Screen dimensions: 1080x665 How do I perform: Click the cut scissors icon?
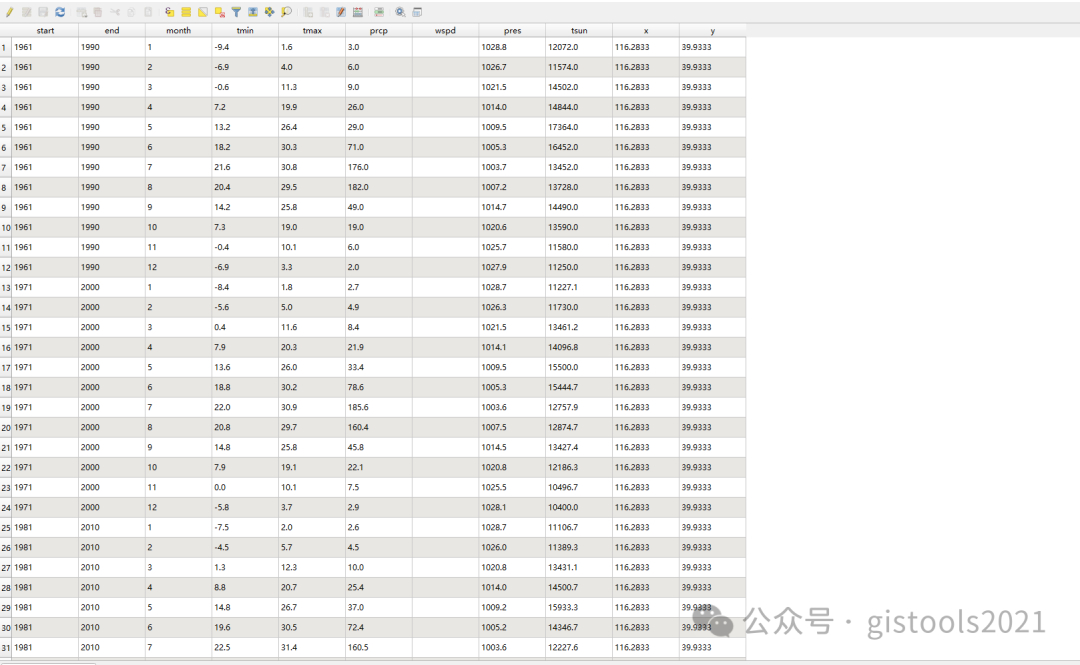114,12
